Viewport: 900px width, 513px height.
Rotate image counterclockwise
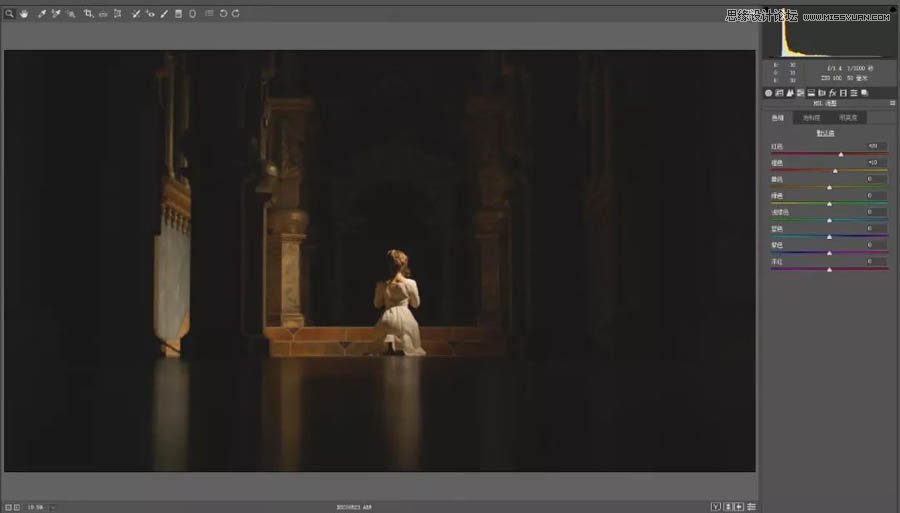223,13
